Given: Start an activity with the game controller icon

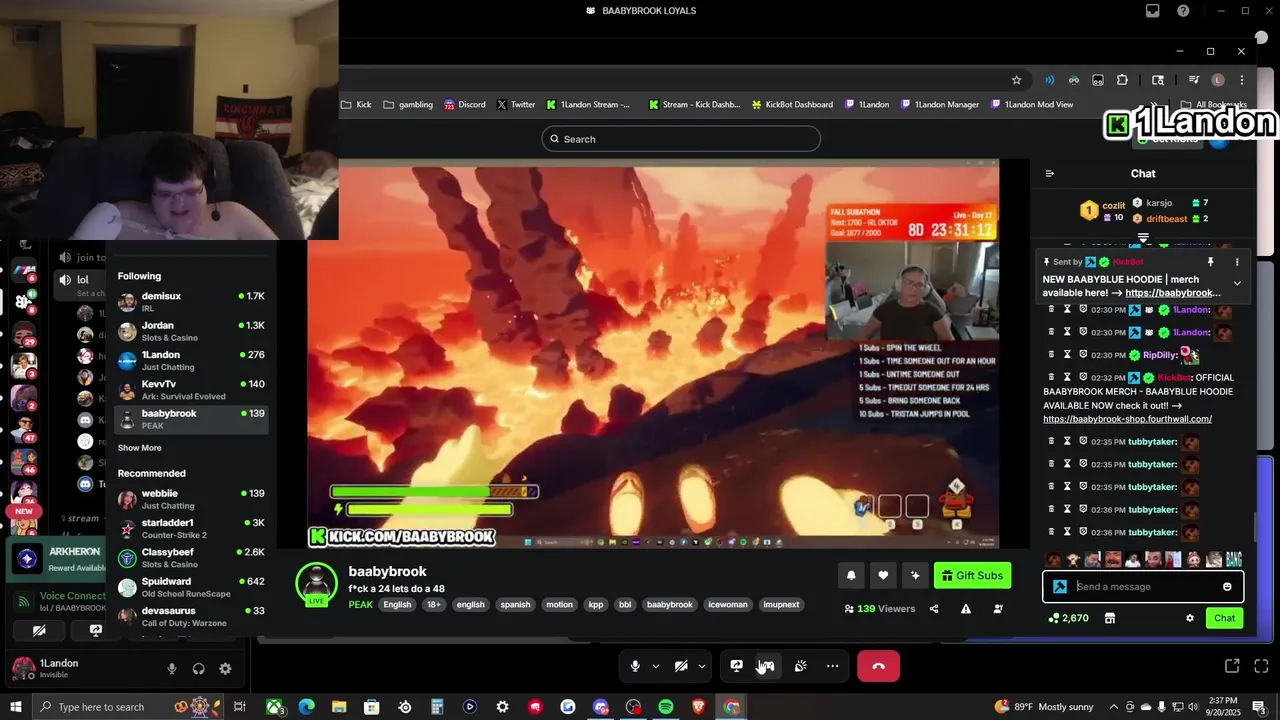Looking at the screenshot, I should (767, 666).
